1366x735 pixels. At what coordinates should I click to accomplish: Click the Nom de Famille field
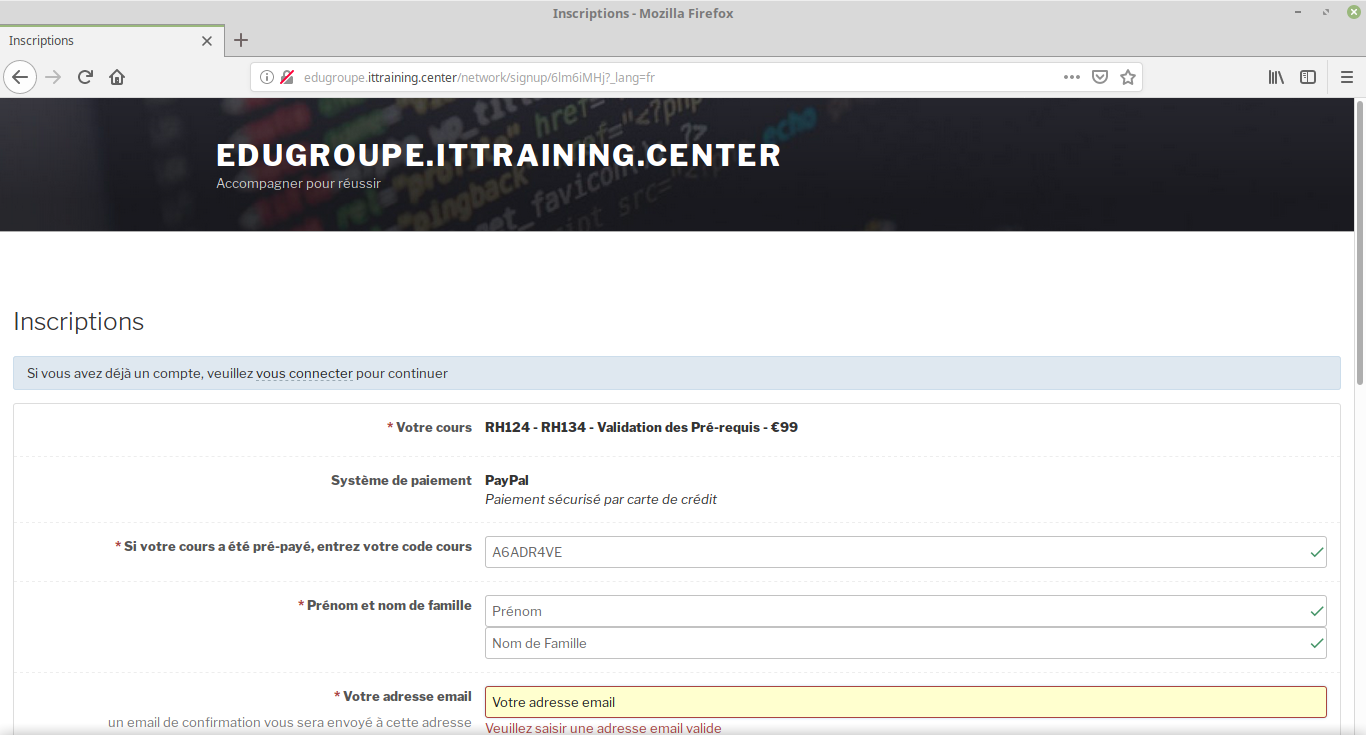(895, 643)
